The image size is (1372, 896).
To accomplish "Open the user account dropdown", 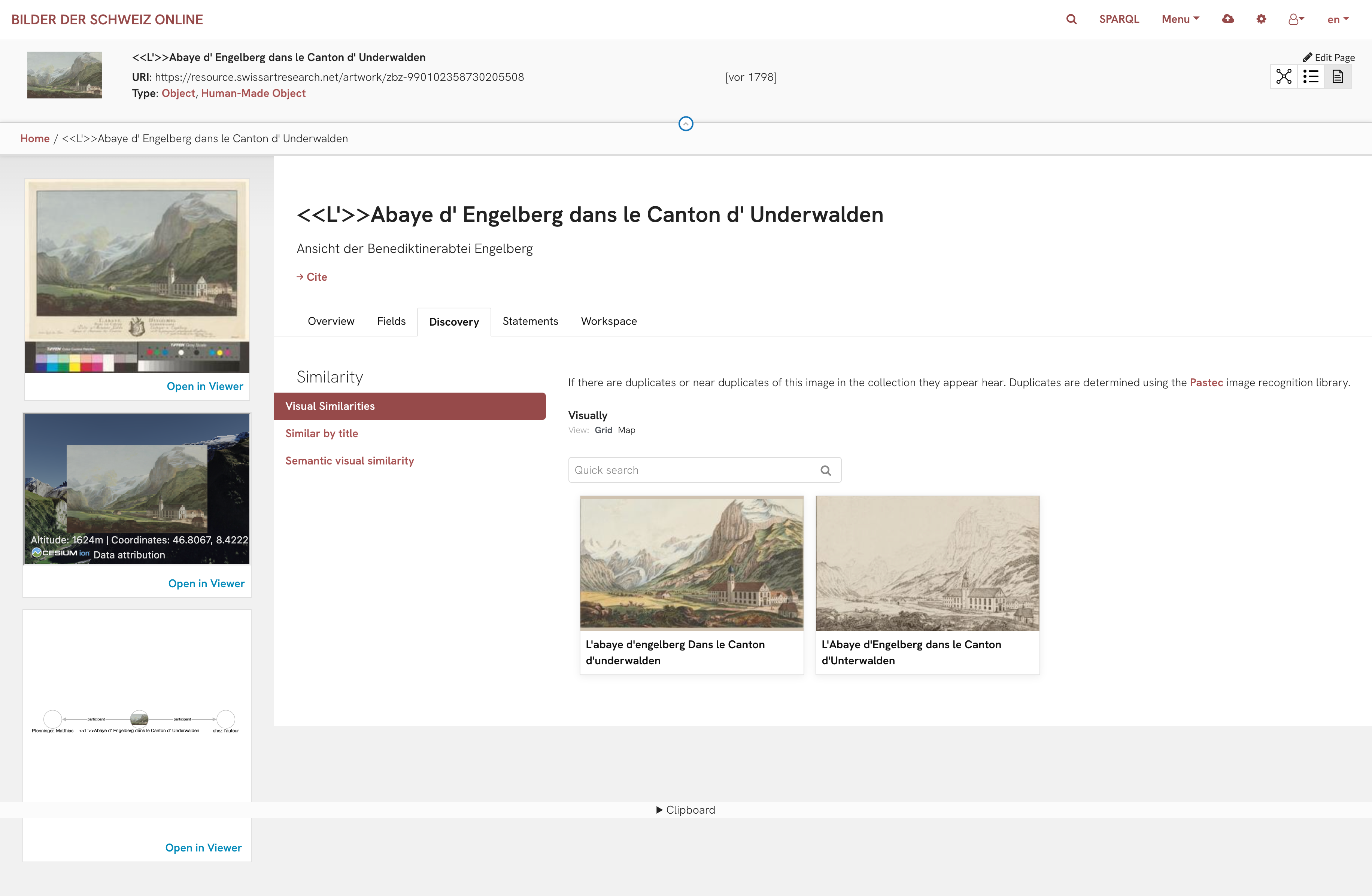I will point(1296,19).
